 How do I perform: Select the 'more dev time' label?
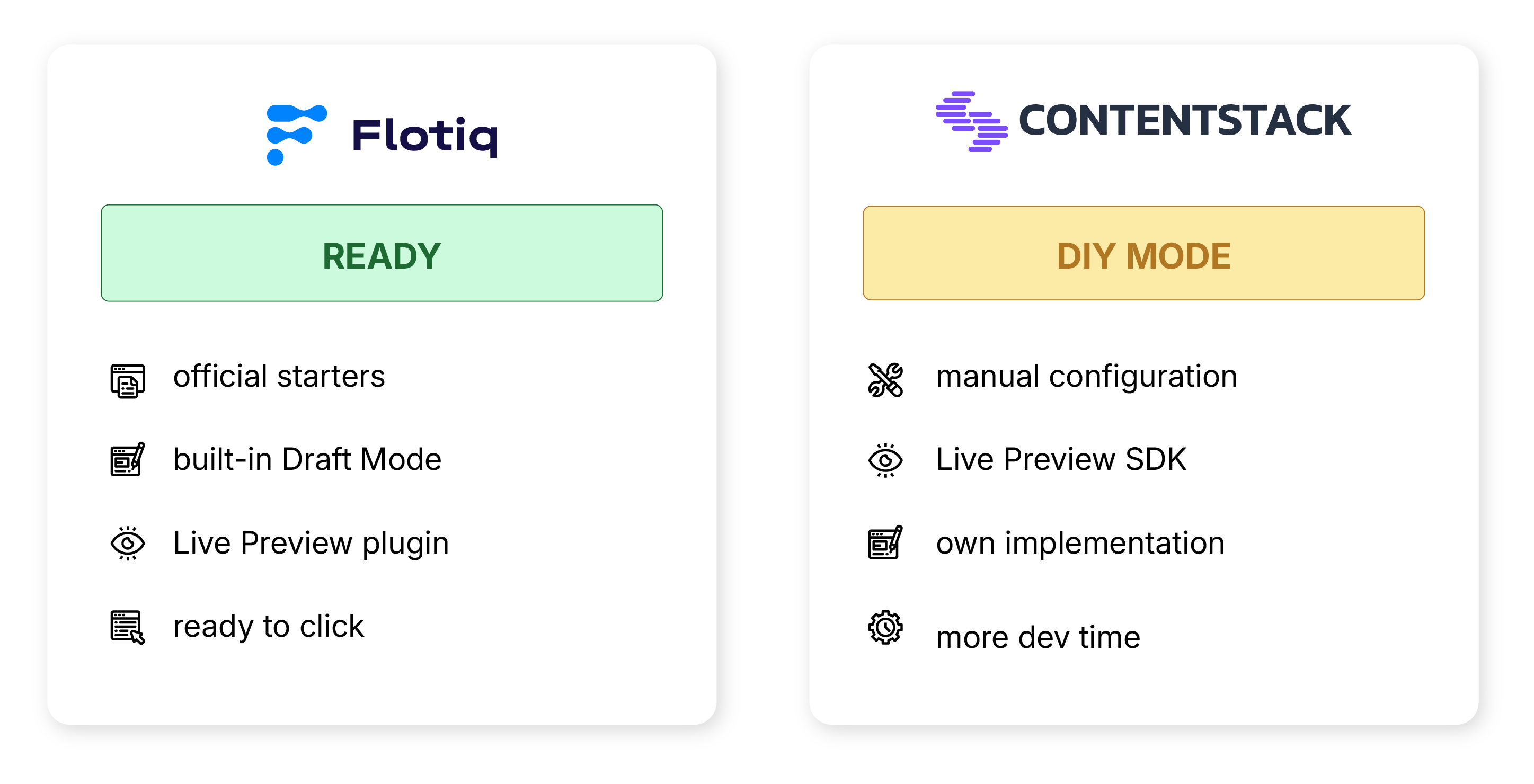coord(1038,638)
